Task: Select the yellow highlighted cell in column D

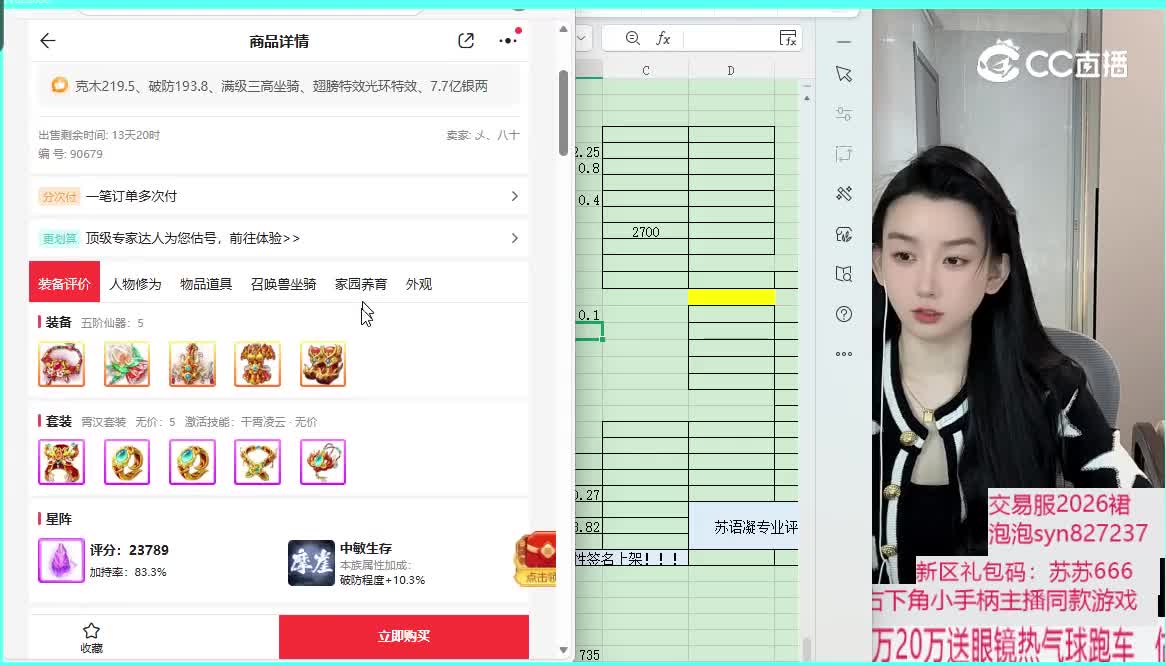Action: click(732, 297)
